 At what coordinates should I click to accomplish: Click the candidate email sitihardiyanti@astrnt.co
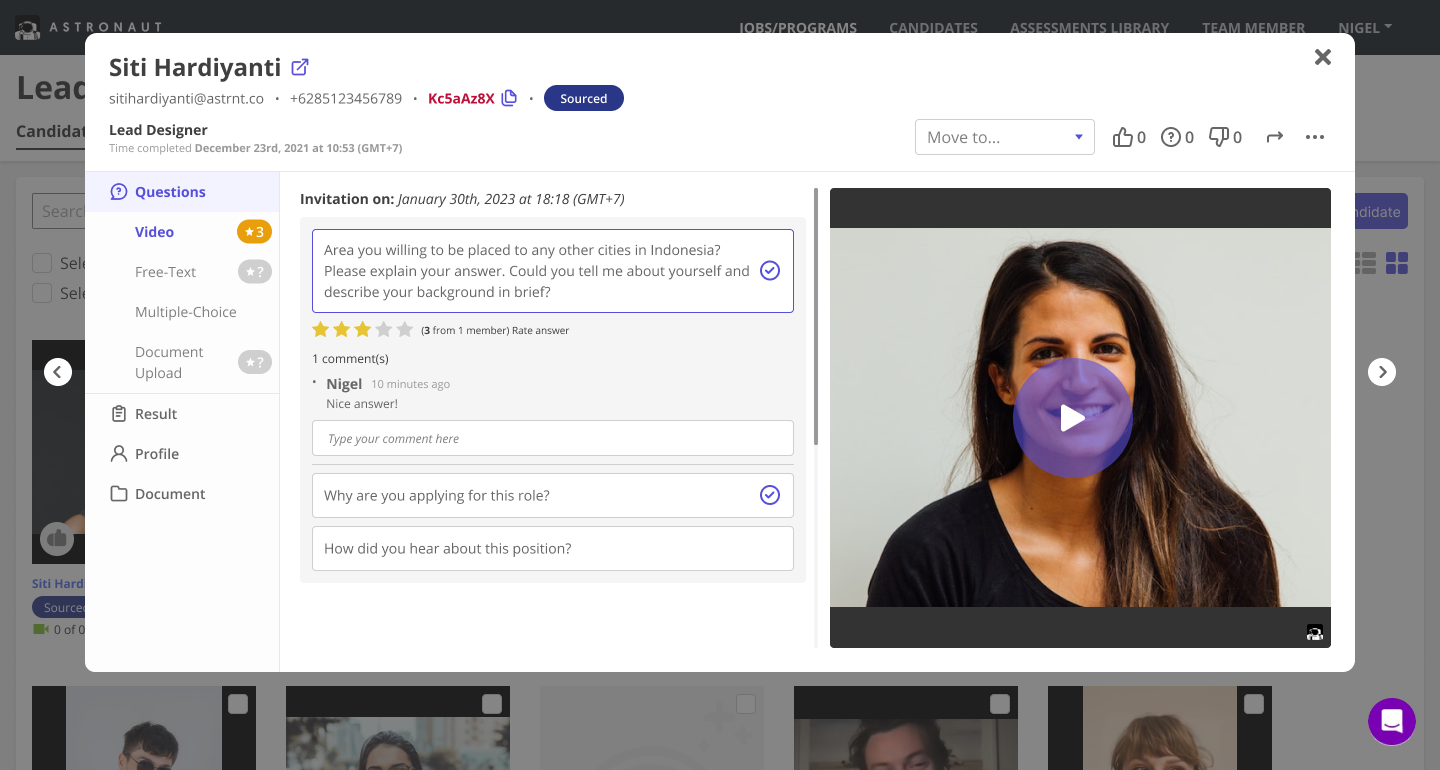(x=186, y=98)
